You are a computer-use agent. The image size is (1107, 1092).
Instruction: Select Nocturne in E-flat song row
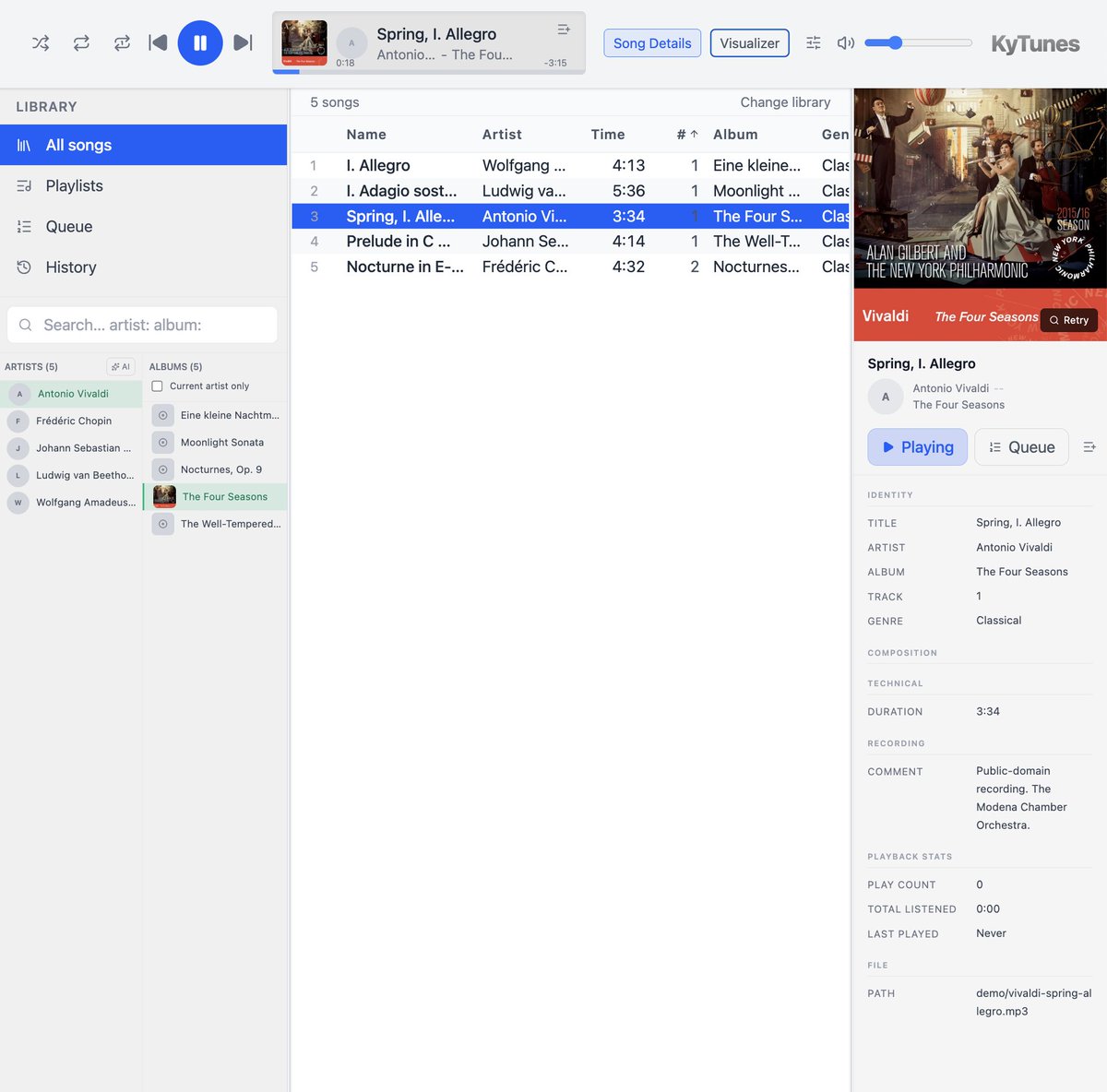click(x=570, y=267)
